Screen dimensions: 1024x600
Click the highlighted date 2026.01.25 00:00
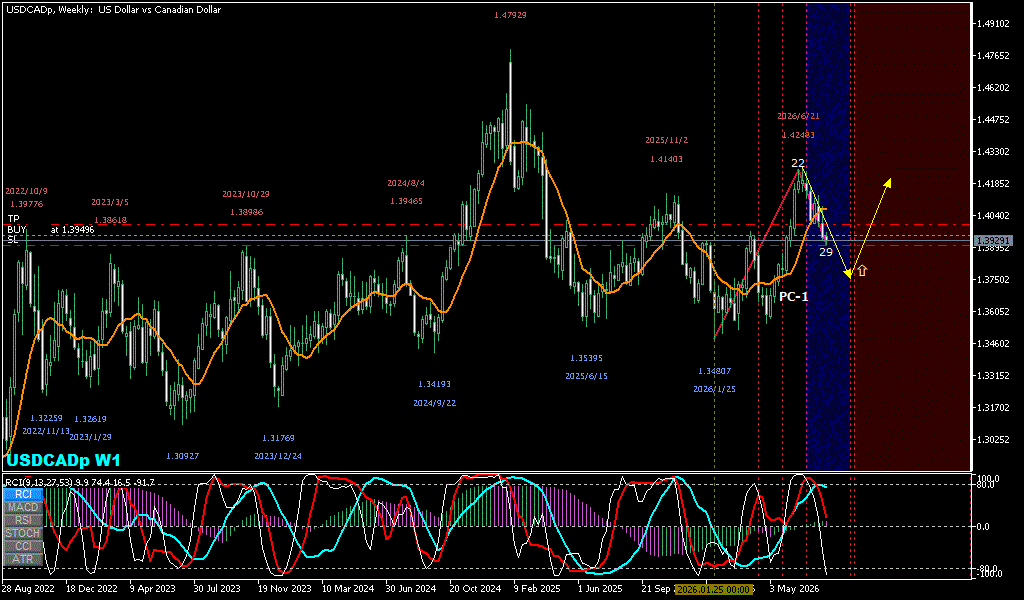(x=714, y=589)
